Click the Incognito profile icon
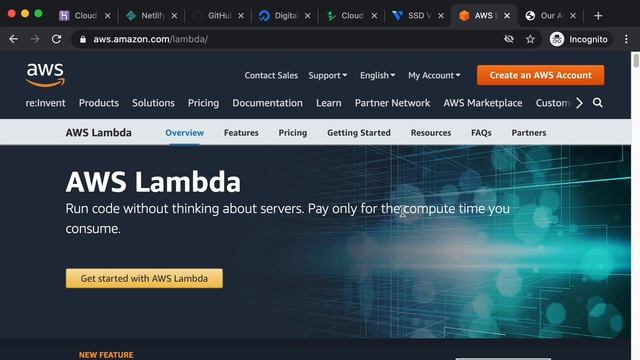This screenshot has height=360, width=640. [x=557, y=39]
